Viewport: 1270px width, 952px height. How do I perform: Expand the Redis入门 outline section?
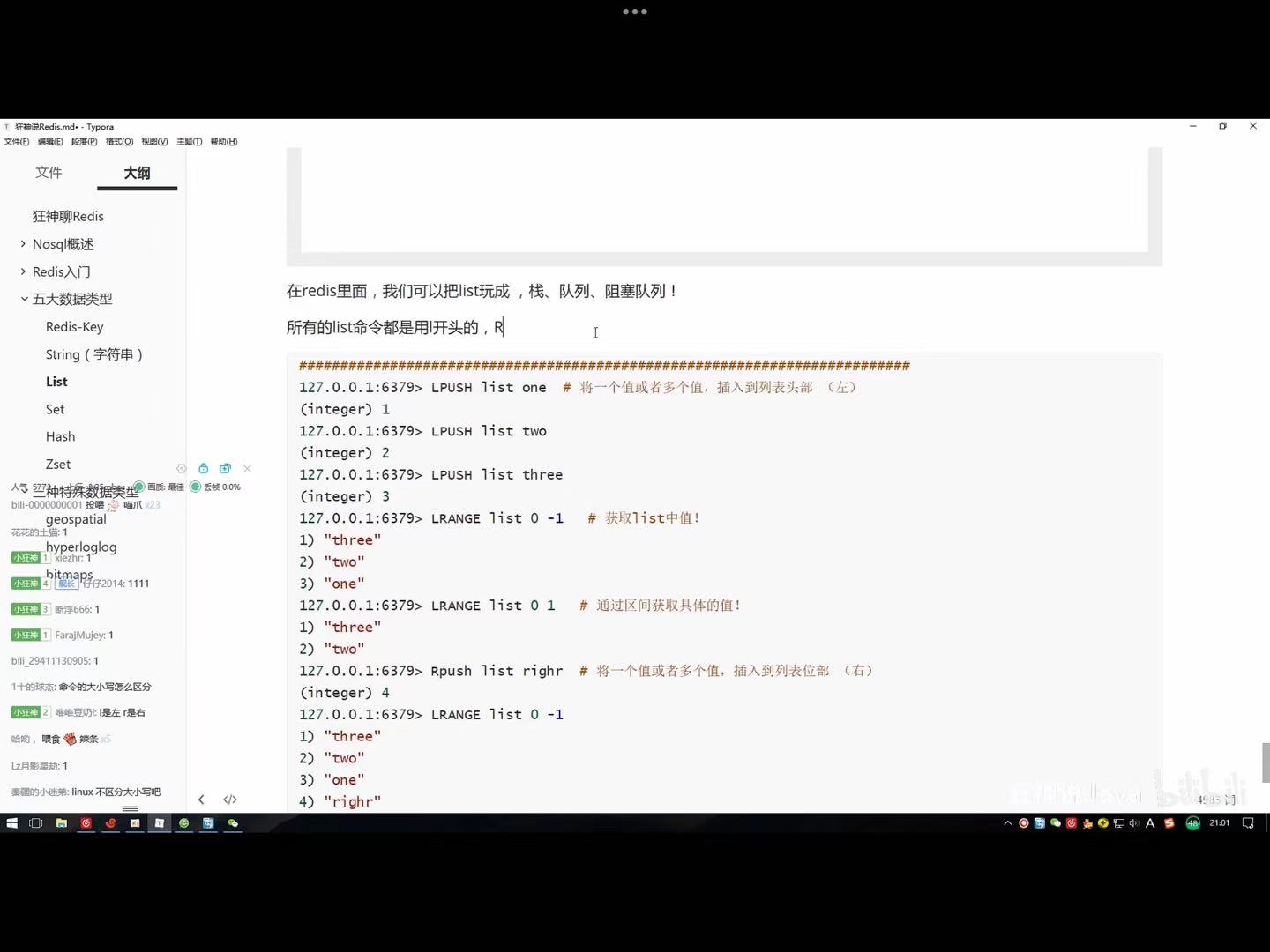[23, 271]
